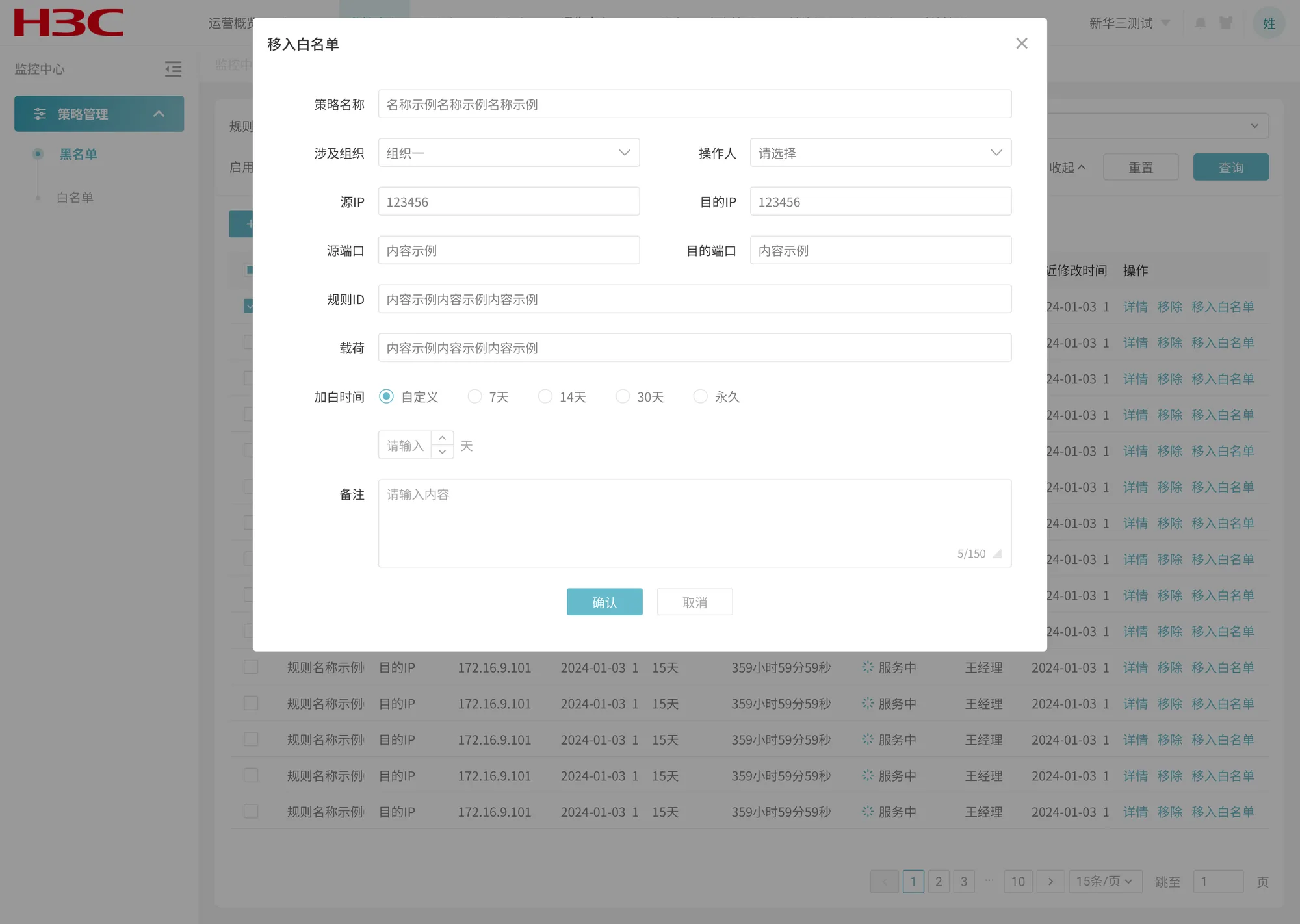The image size is (1300, 924).
Task: Increase the custom days stepper
Action: coord(442,438)
